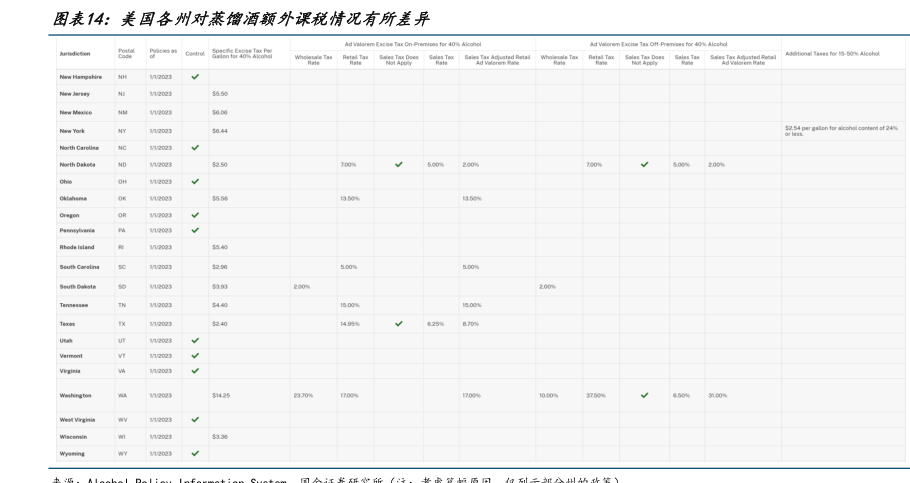The width and height of the screenshot is (910, 483).
Task: Click the Control checkmark for New Hampshire
Action: pos(195,77)
